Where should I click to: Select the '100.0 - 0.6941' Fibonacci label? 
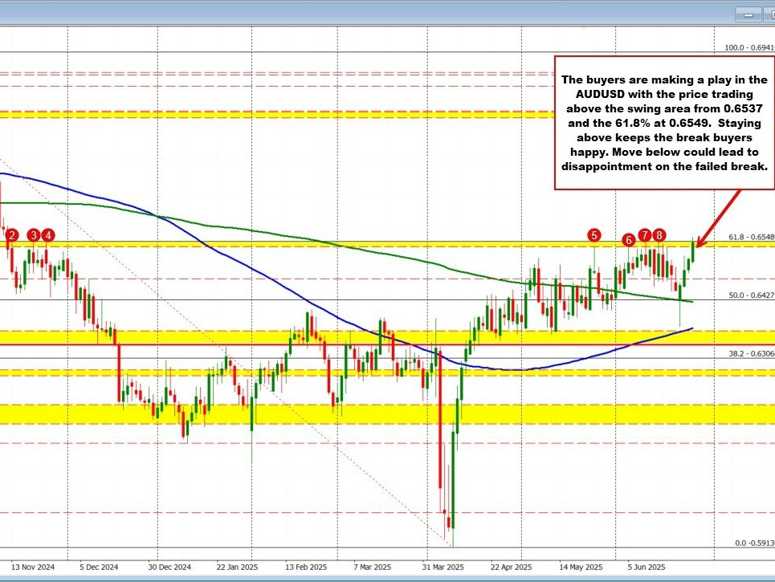(x=749, y=47)
